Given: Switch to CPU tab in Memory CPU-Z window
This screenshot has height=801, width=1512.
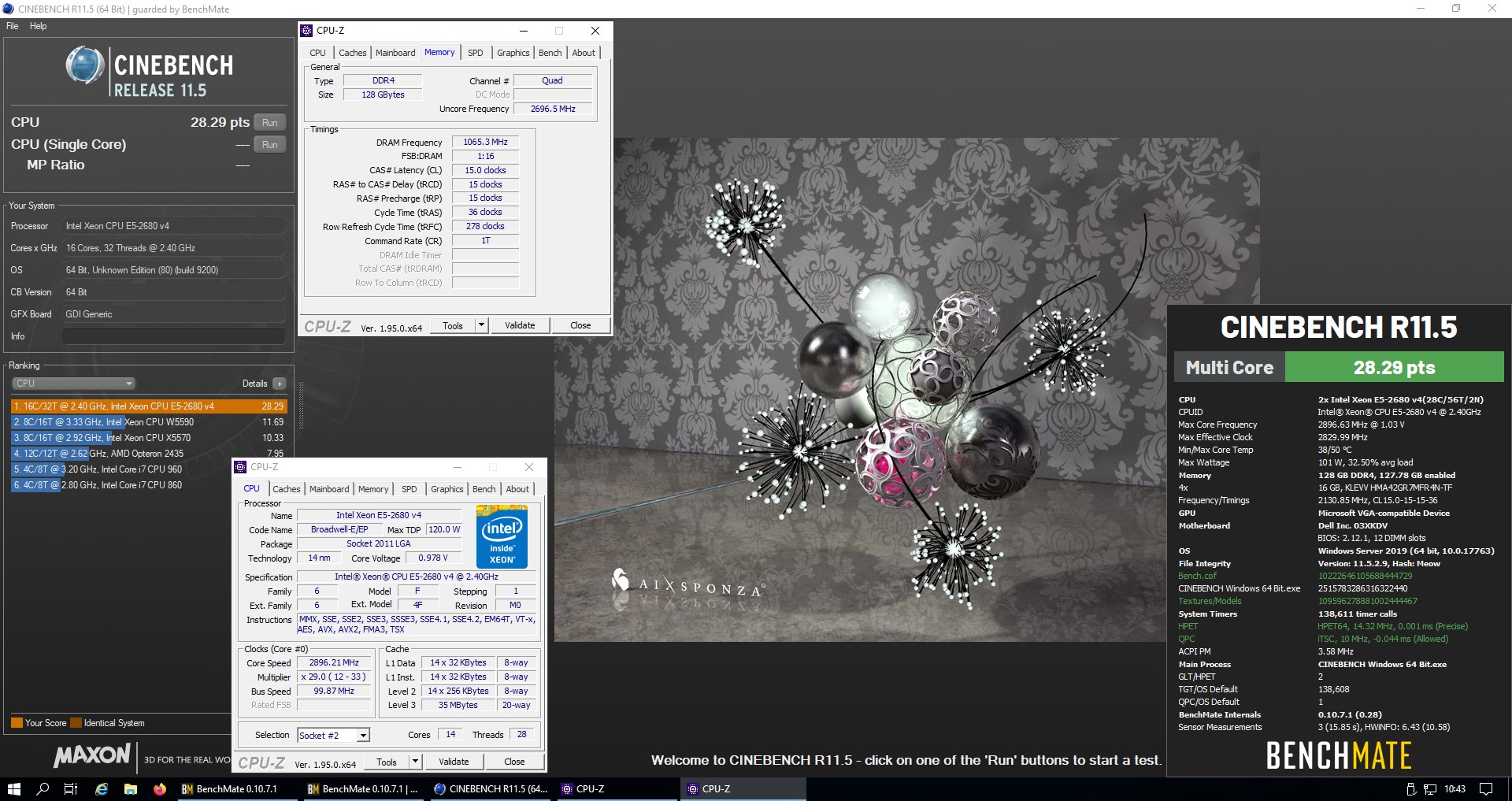Looking at the screenshot, I should click(x=317, y=53).
